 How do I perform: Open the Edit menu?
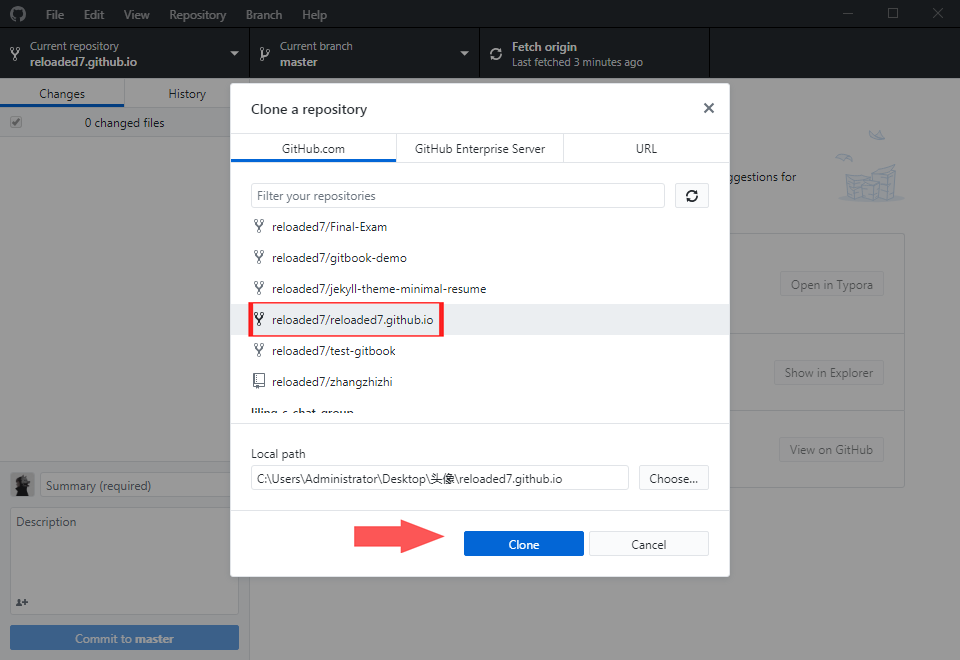tap(94, 15)
